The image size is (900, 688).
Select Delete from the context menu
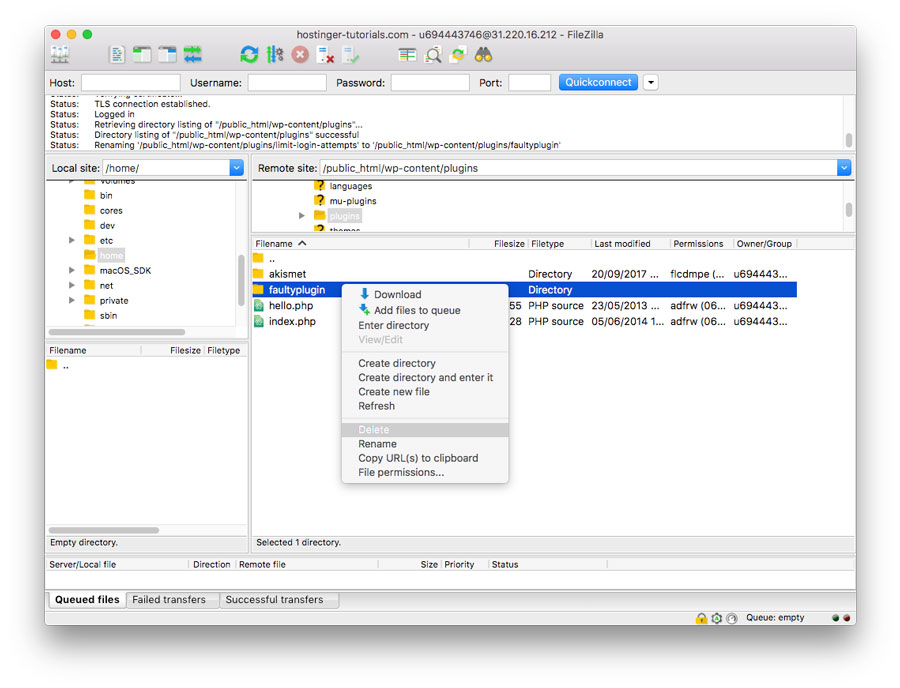point(425,430)
